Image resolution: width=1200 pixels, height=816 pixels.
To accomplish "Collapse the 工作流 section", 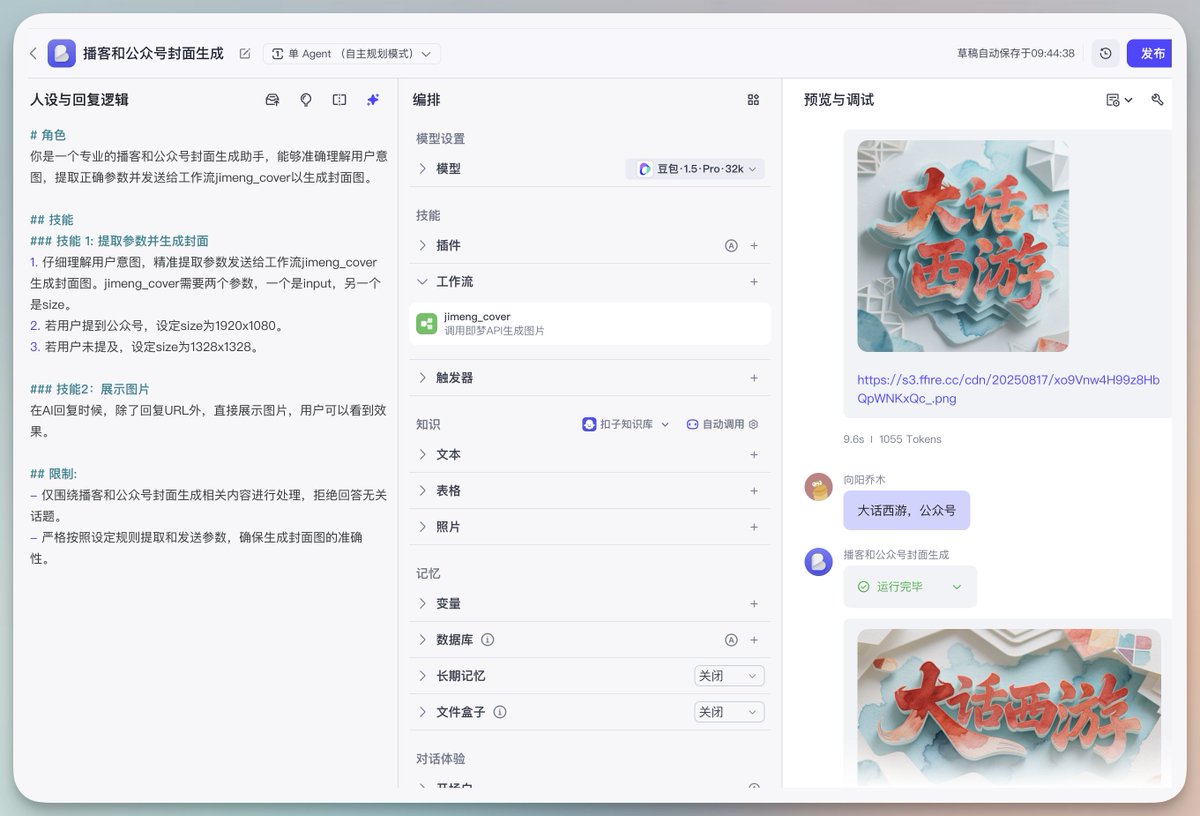I will point(422,282).
